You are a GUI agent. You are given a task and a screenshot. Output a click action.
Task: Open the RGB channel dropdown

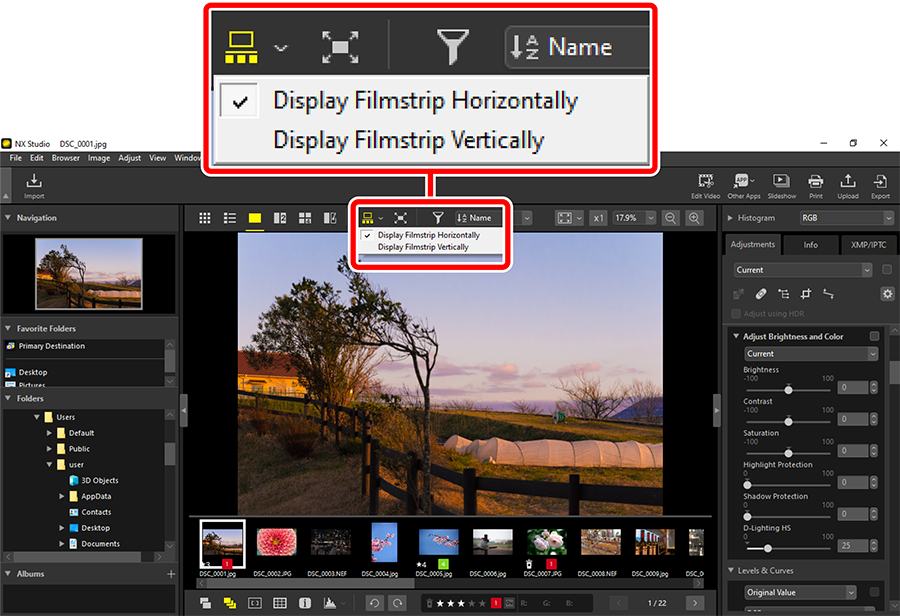pos(847,218)
